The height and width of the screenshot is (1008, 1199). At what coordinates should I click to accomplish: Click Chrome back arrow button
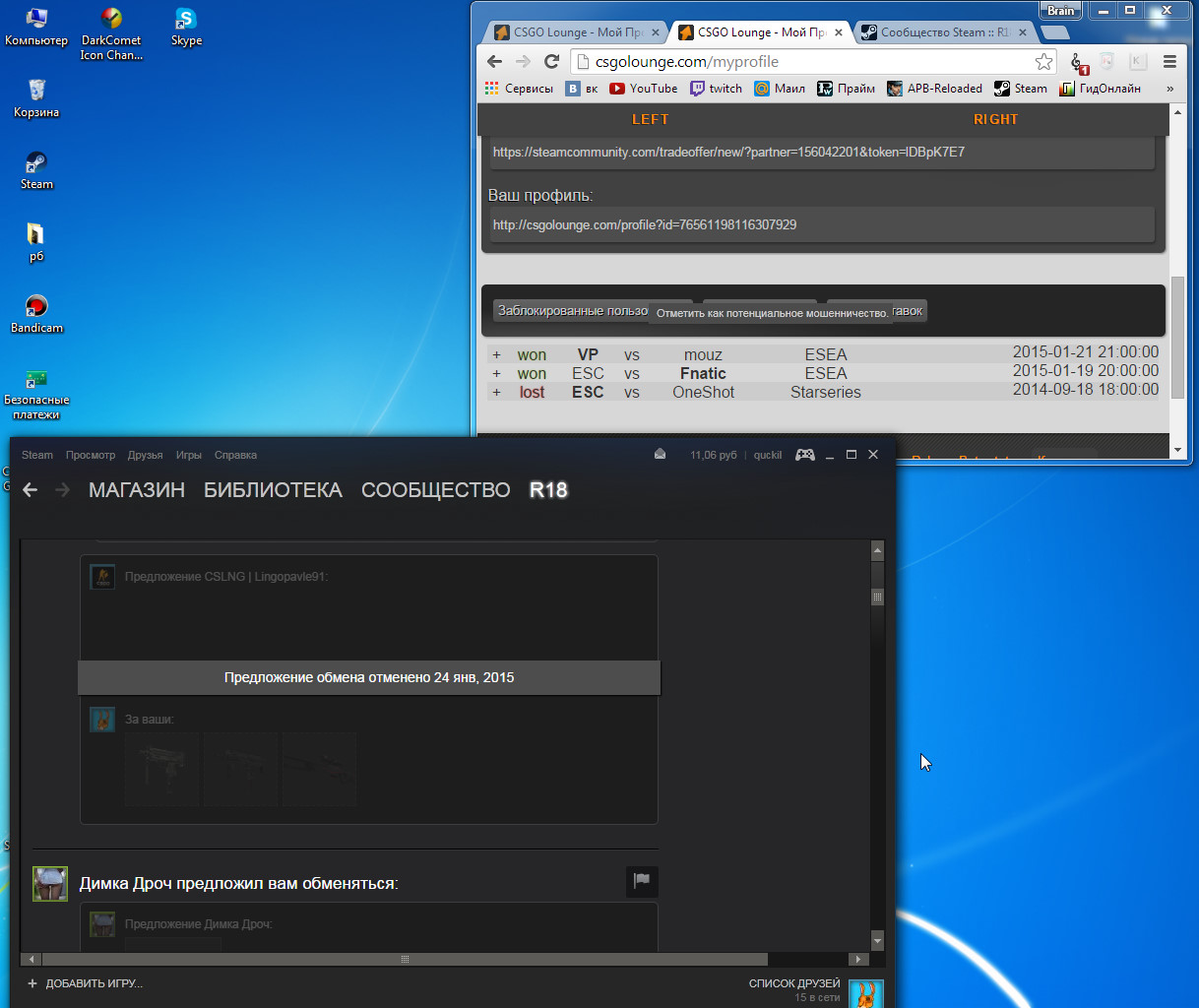click(x=494, y=61)
